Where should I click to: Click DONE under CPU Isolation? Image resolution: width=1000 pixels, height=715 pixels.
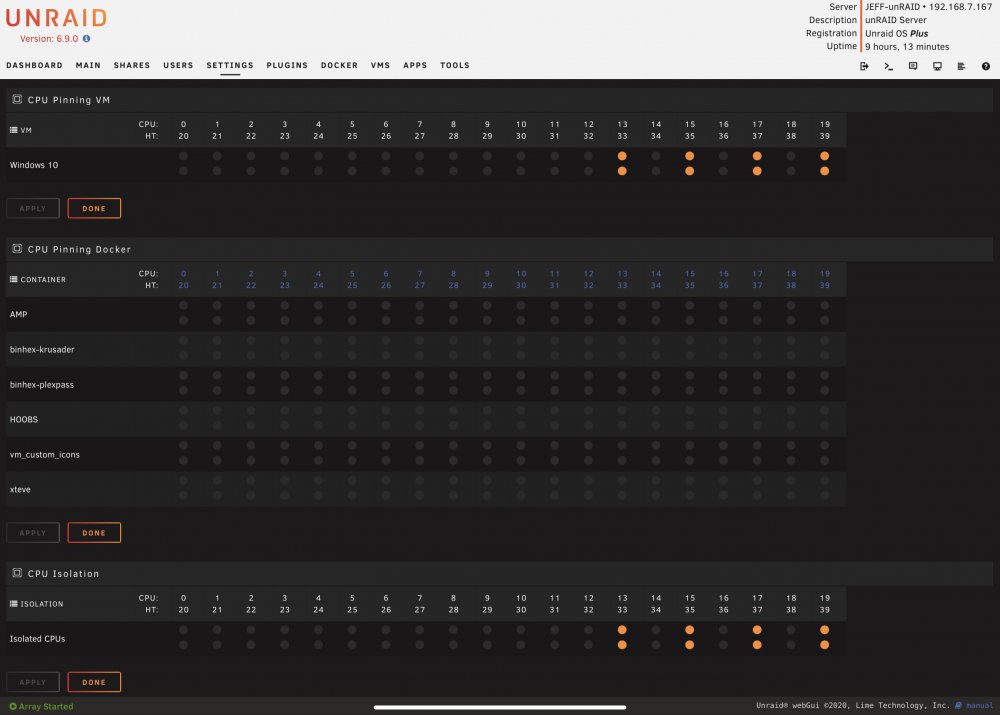click(x=94, y=682)
